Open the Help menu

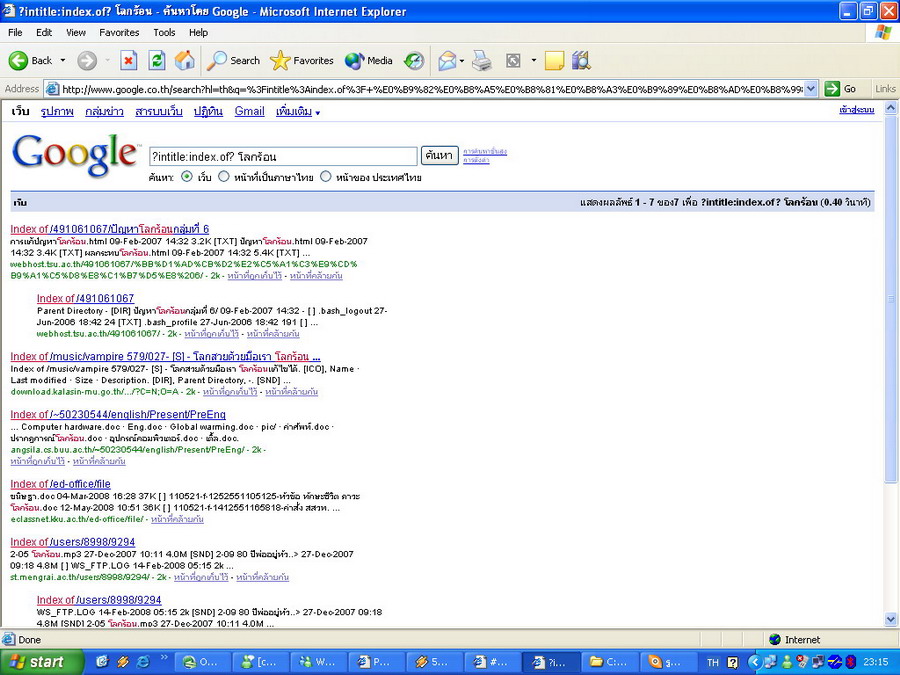(198, 33)
